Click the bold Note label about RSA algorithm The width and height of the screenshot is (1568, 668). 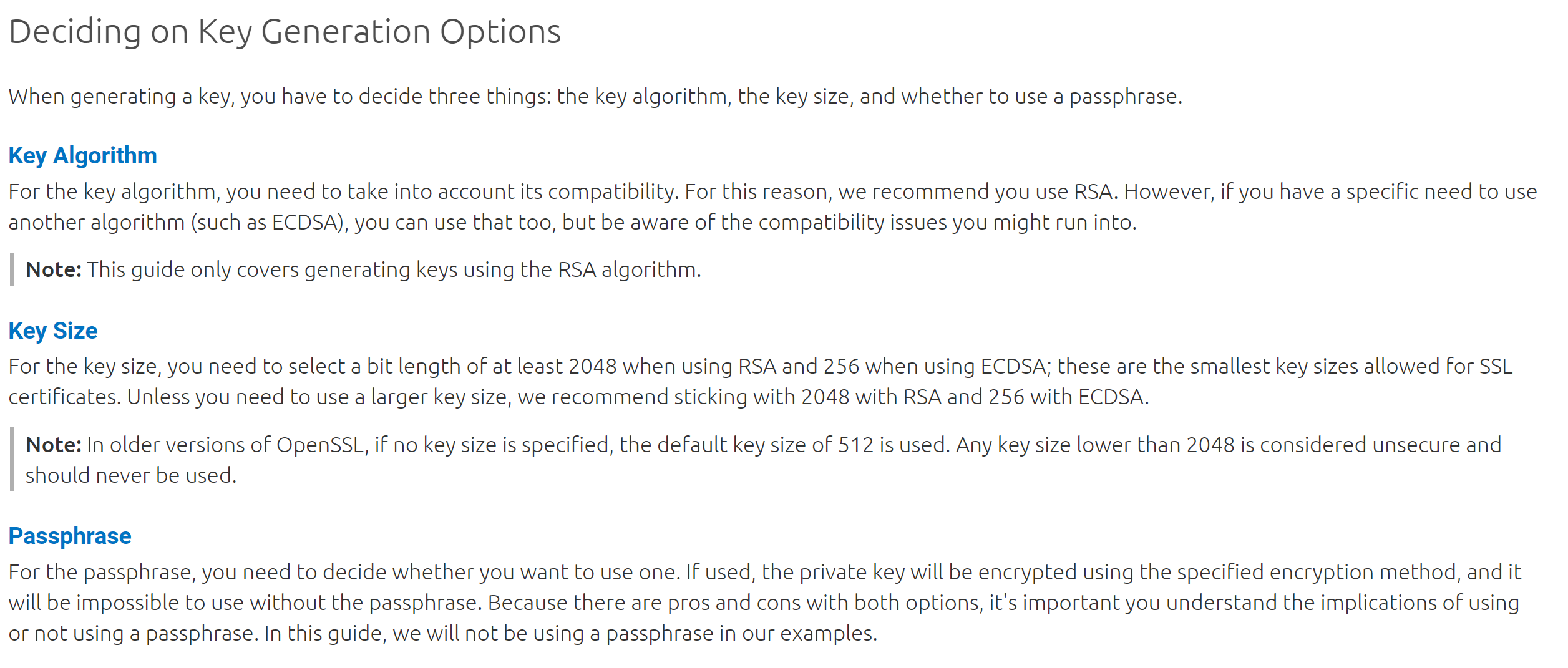point(54,269)
